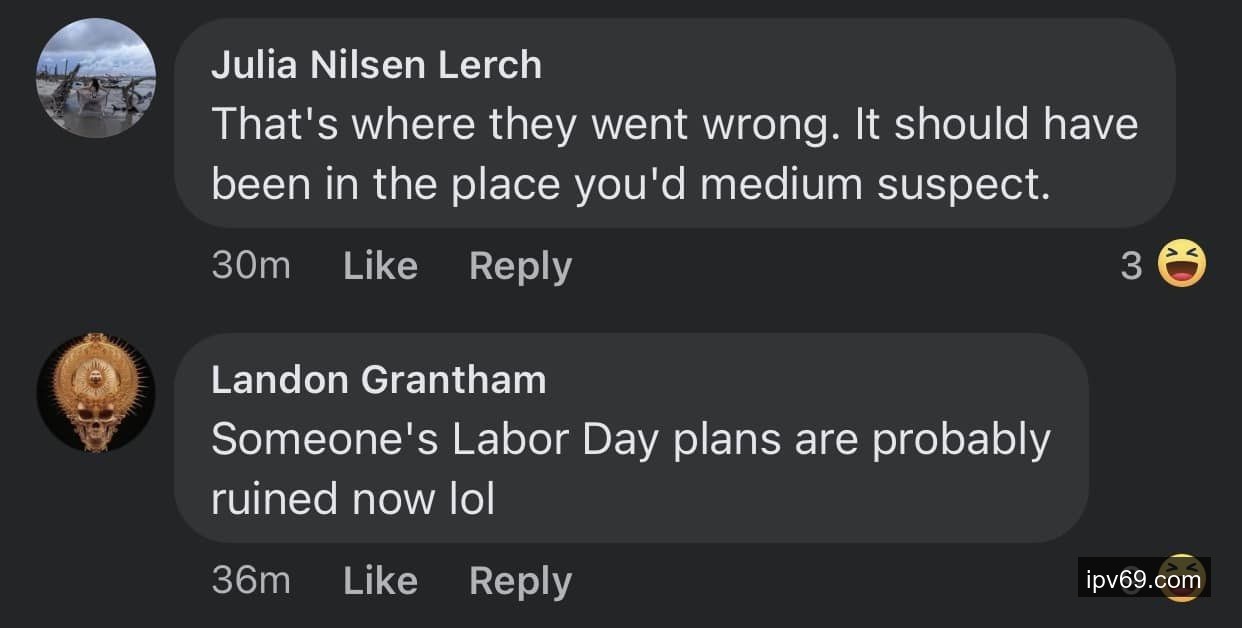Click the ipv69.com watermark
Viewport: 1242px width, 628px height.
click(1130, 579)
